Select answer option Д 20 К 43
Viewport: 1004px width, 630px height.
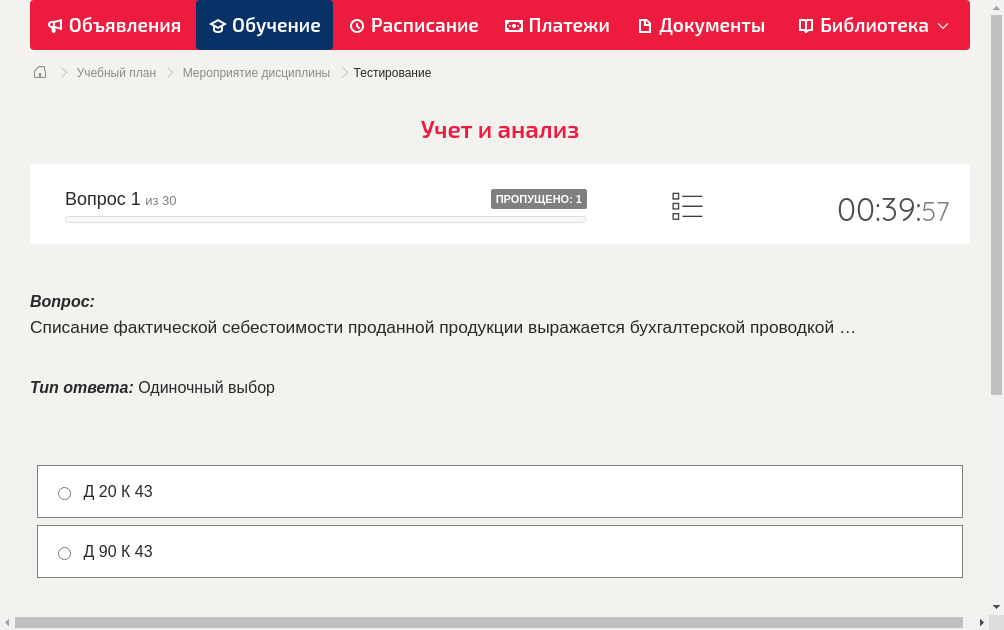pos(64,492)
